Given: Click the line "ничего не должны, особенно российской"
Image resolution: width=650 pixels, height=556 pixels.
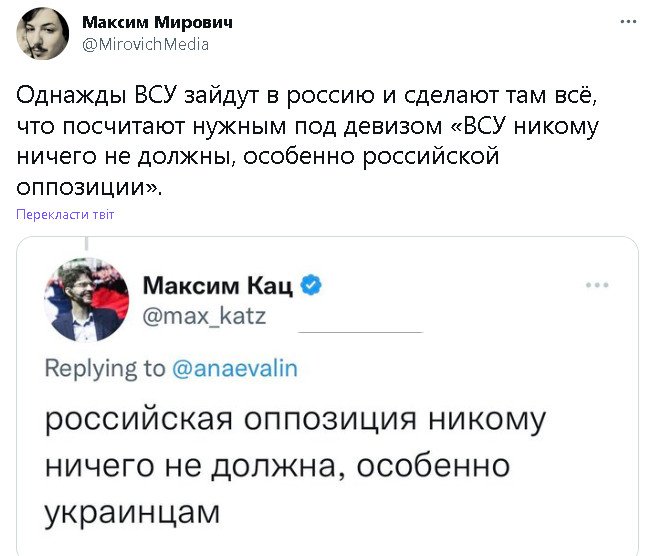Looking at the screenshot, I should [x=256, y=157].
